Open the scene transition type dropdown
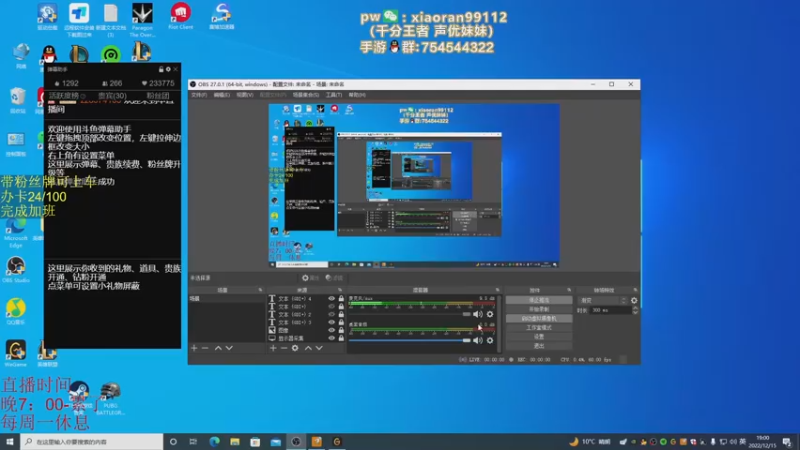Viewport: 800px width, 450px height. pyautogui.click(x=603, y=301)
